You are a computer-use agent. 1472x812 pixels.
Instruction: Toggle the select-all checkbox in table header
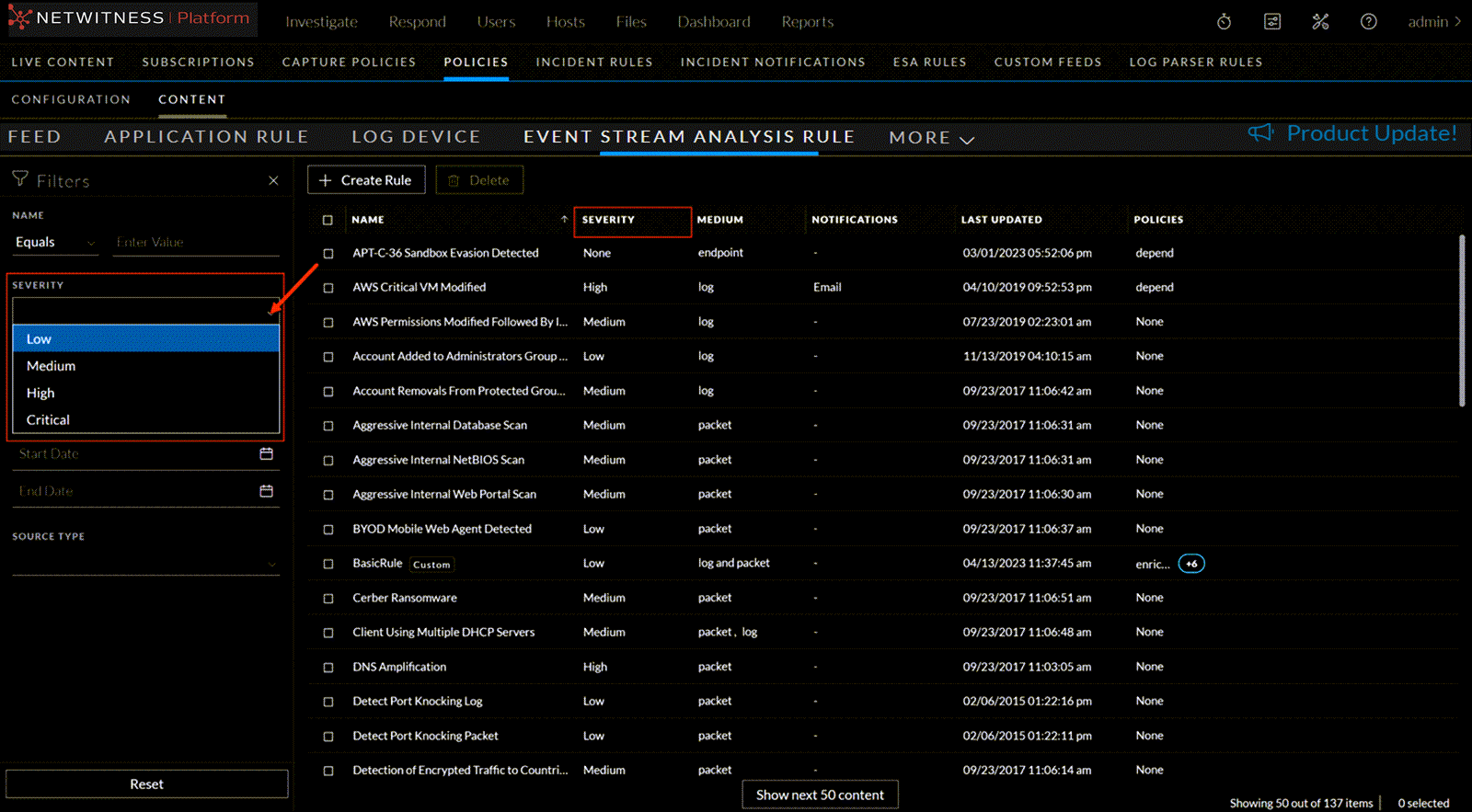328,220
